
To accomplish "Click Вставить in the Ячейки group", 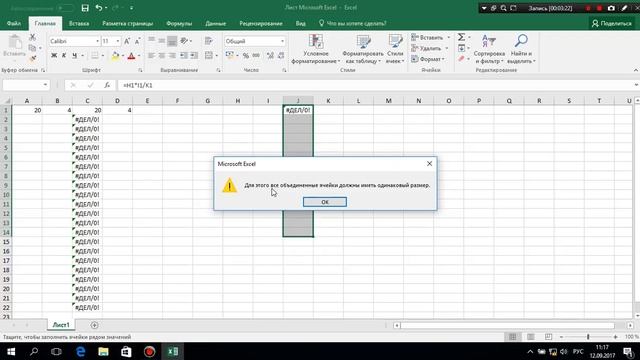I will click(x=427, y=38).
